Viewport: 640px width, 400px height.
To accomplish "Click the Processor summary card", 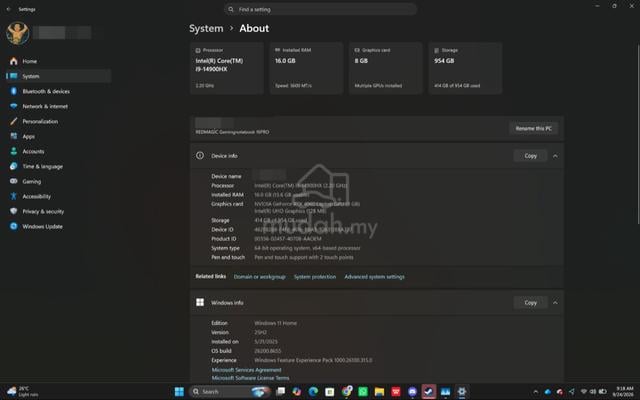I will [x=227, y=68].
